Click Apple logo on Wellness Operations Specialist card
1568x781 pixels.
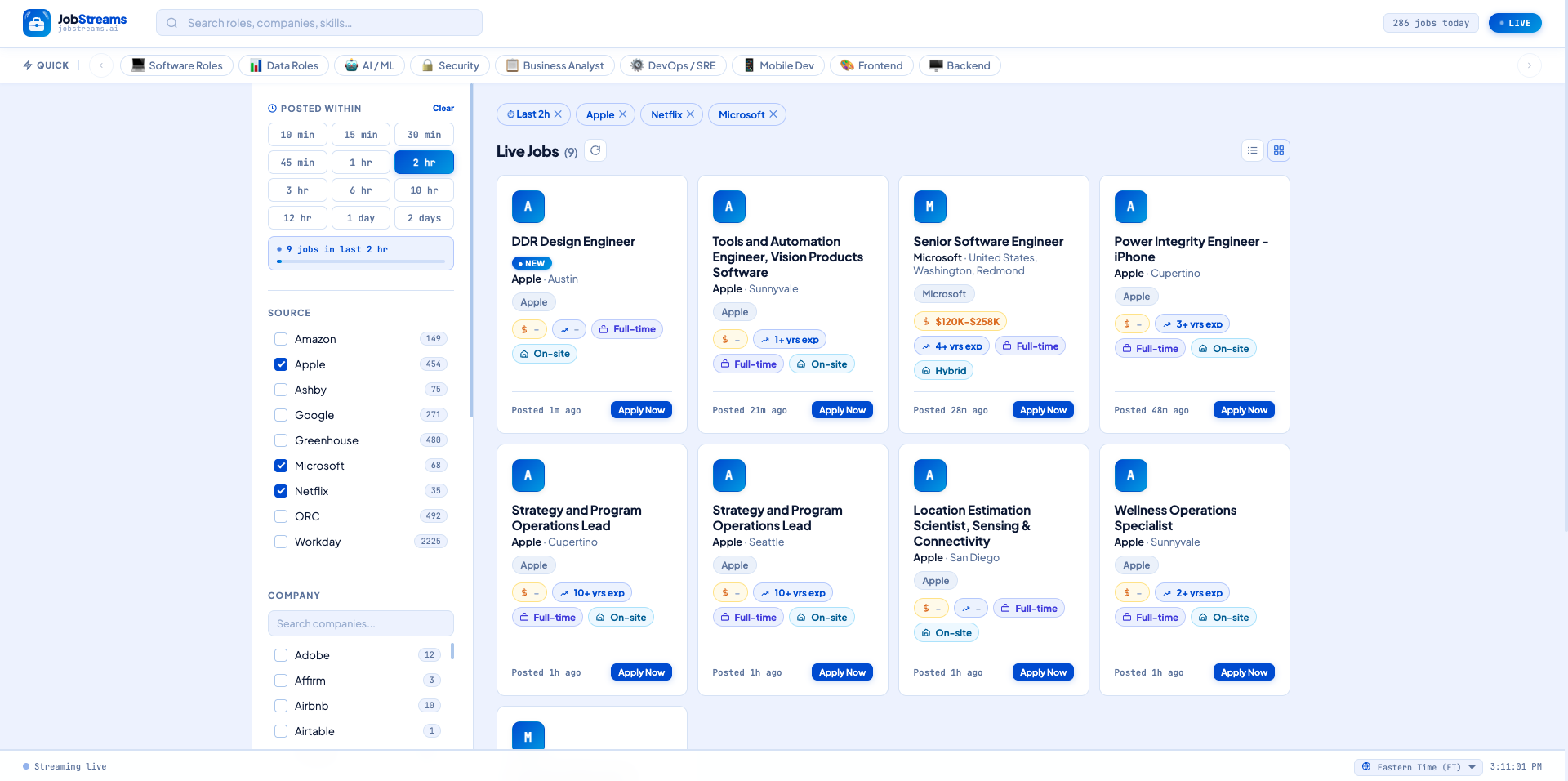pyautogui.click(x=1131, y=475)
